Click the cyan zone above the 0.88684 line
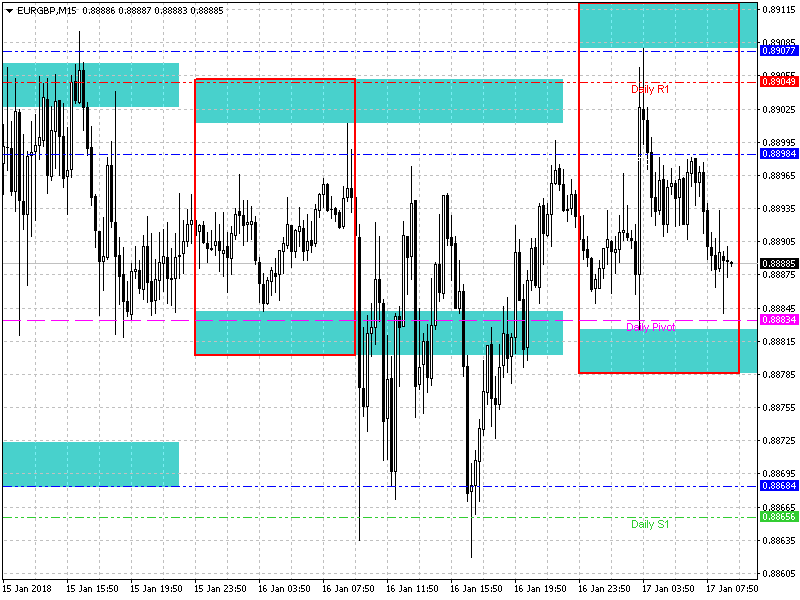Image resolution: width=800 pixels, height=600 pixels. tap(90, 464)
